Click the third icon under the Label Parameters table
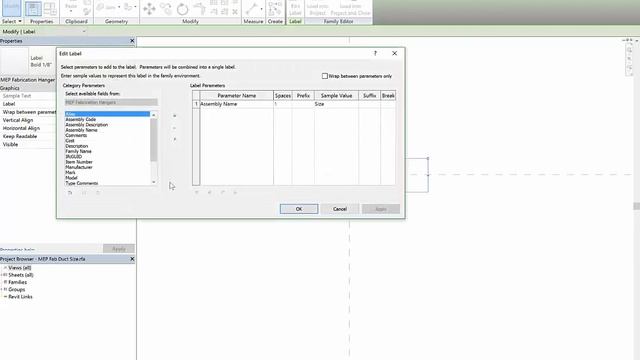640x360 pixels. pos(223,192)
